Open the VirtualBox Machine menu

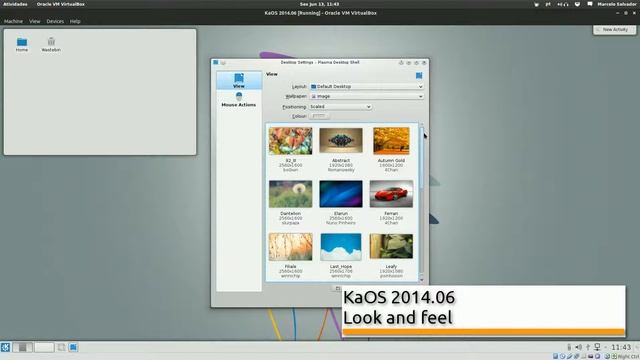13,21
